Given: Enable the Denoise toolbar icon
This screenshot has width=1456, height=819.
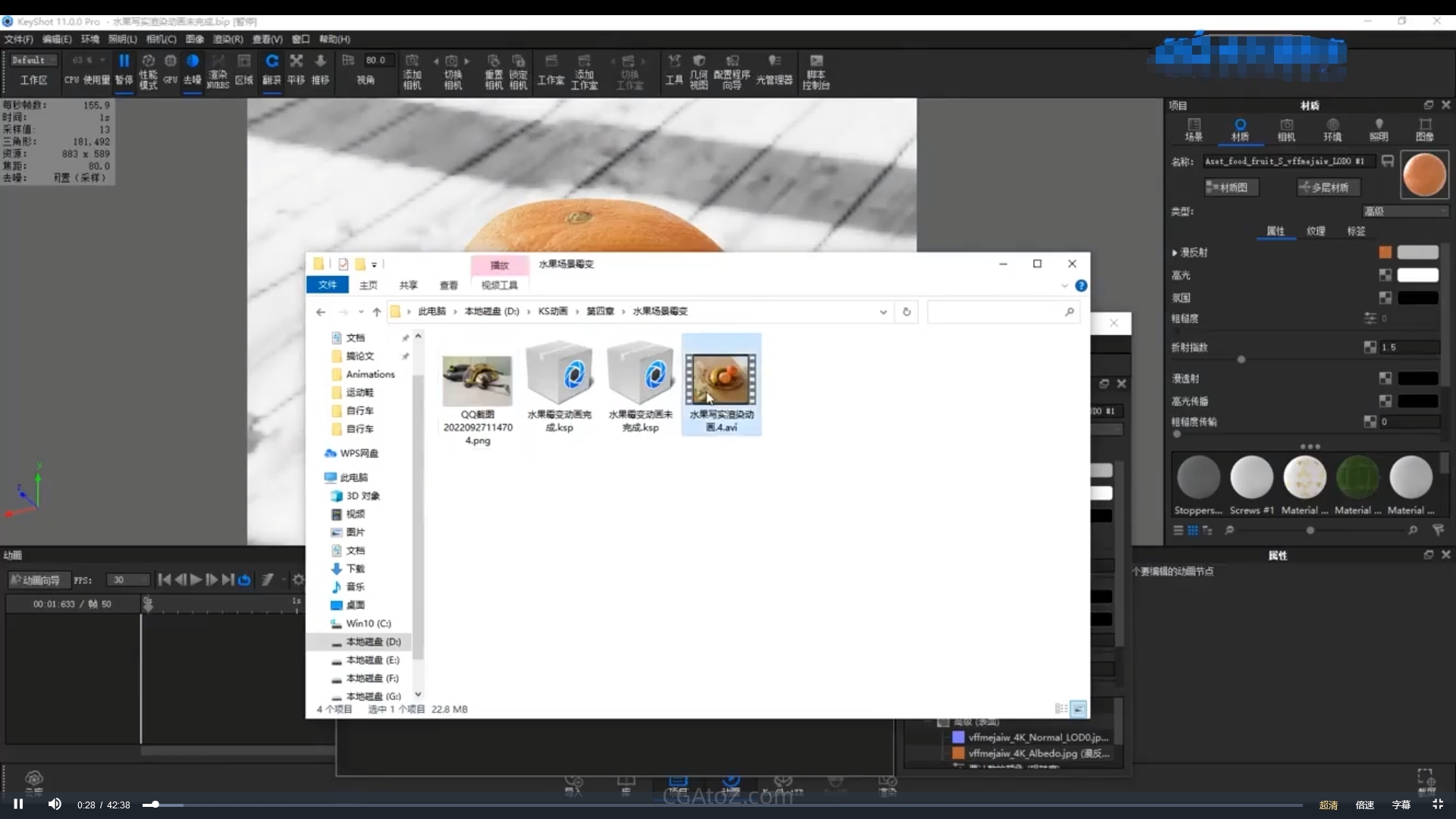Looking at the screenshot, I should point(193,62).
